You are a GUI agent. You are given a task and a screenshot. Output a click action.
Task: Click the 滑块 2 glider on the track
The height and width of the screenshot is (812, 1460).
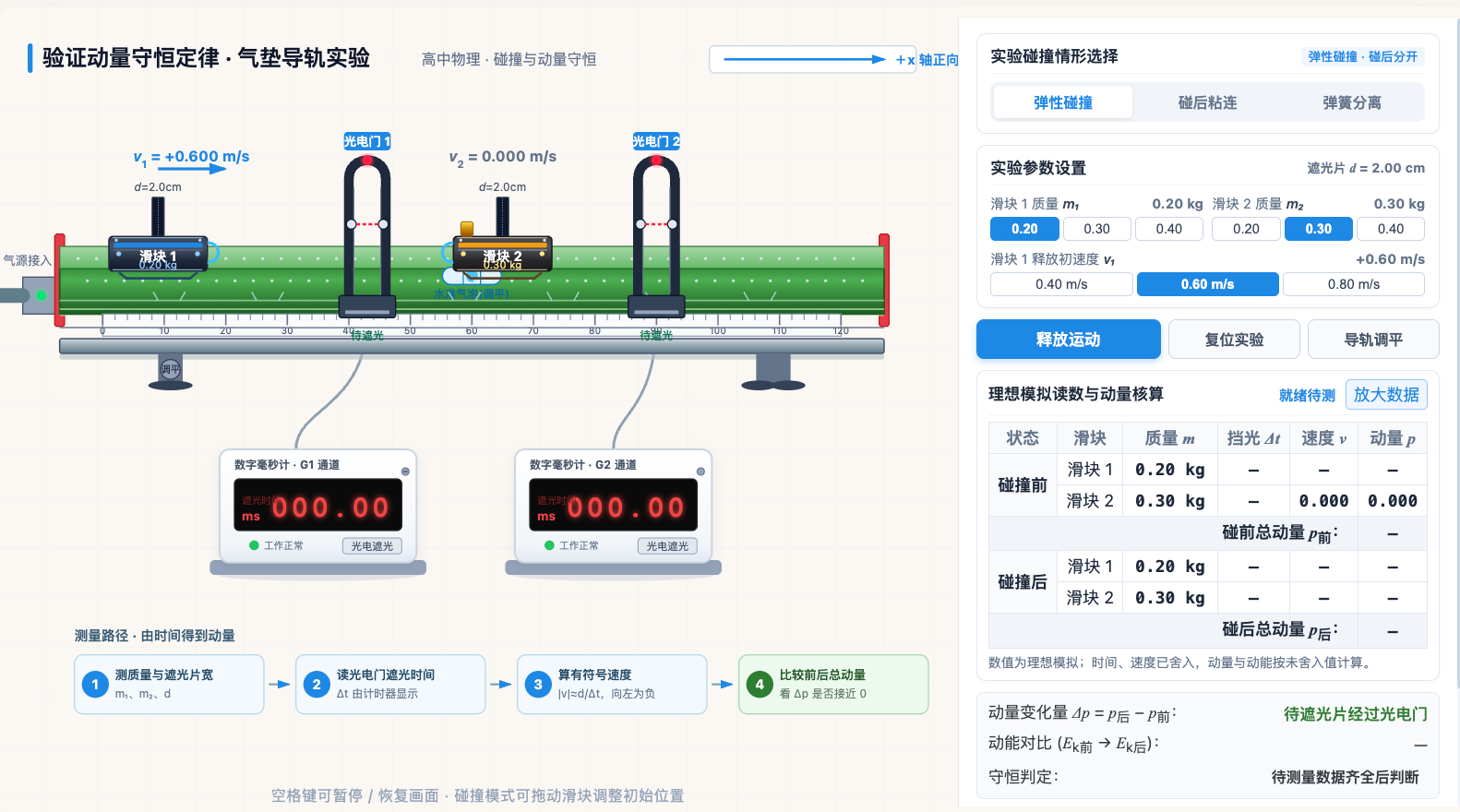coord(502,255)
